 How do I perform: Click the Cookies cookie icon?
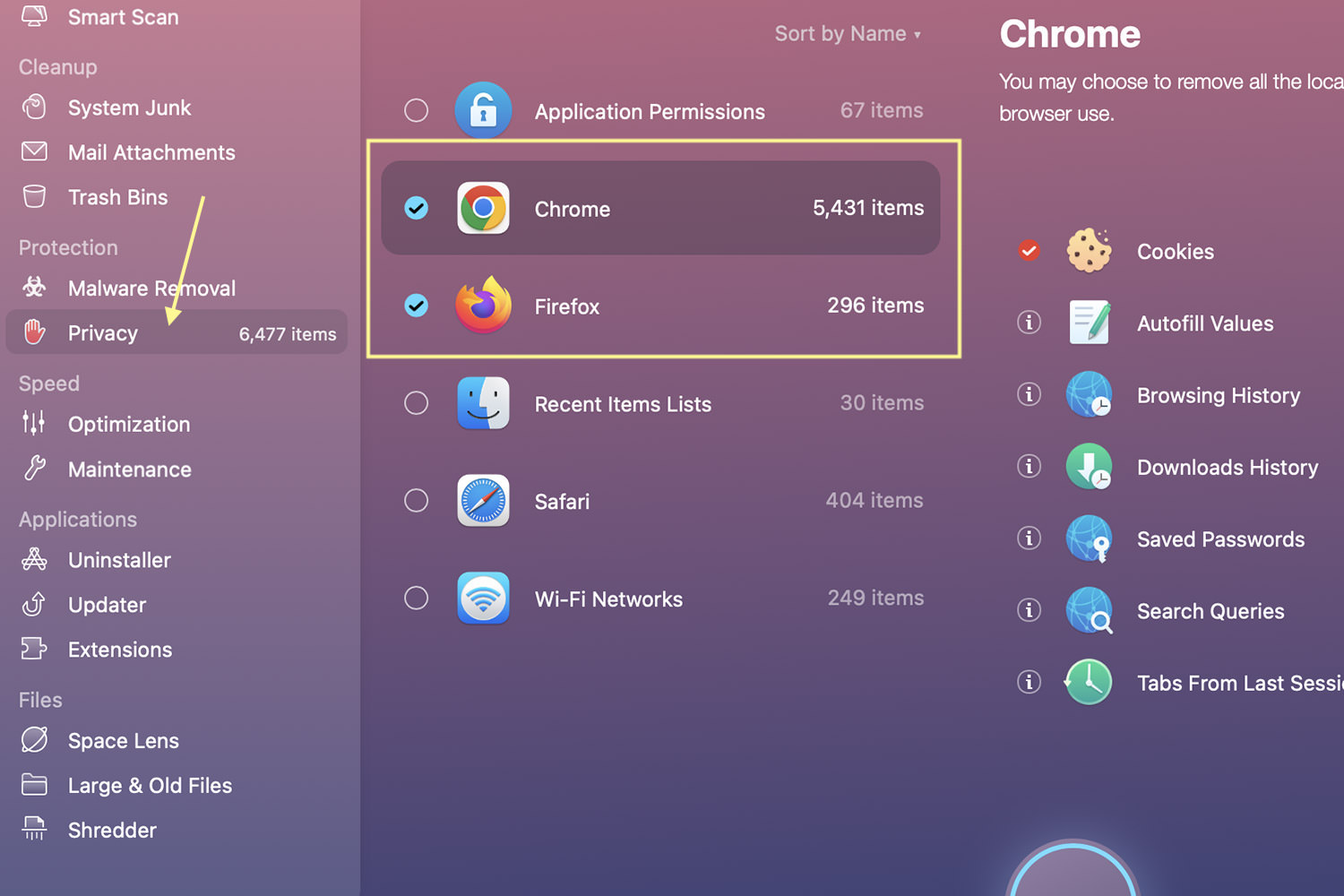point(1089,251)
